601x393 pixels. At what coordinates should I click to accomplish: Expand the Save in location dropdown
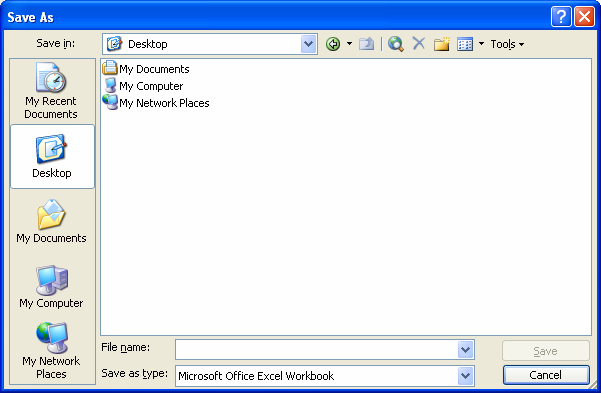[x=309, y=44]
